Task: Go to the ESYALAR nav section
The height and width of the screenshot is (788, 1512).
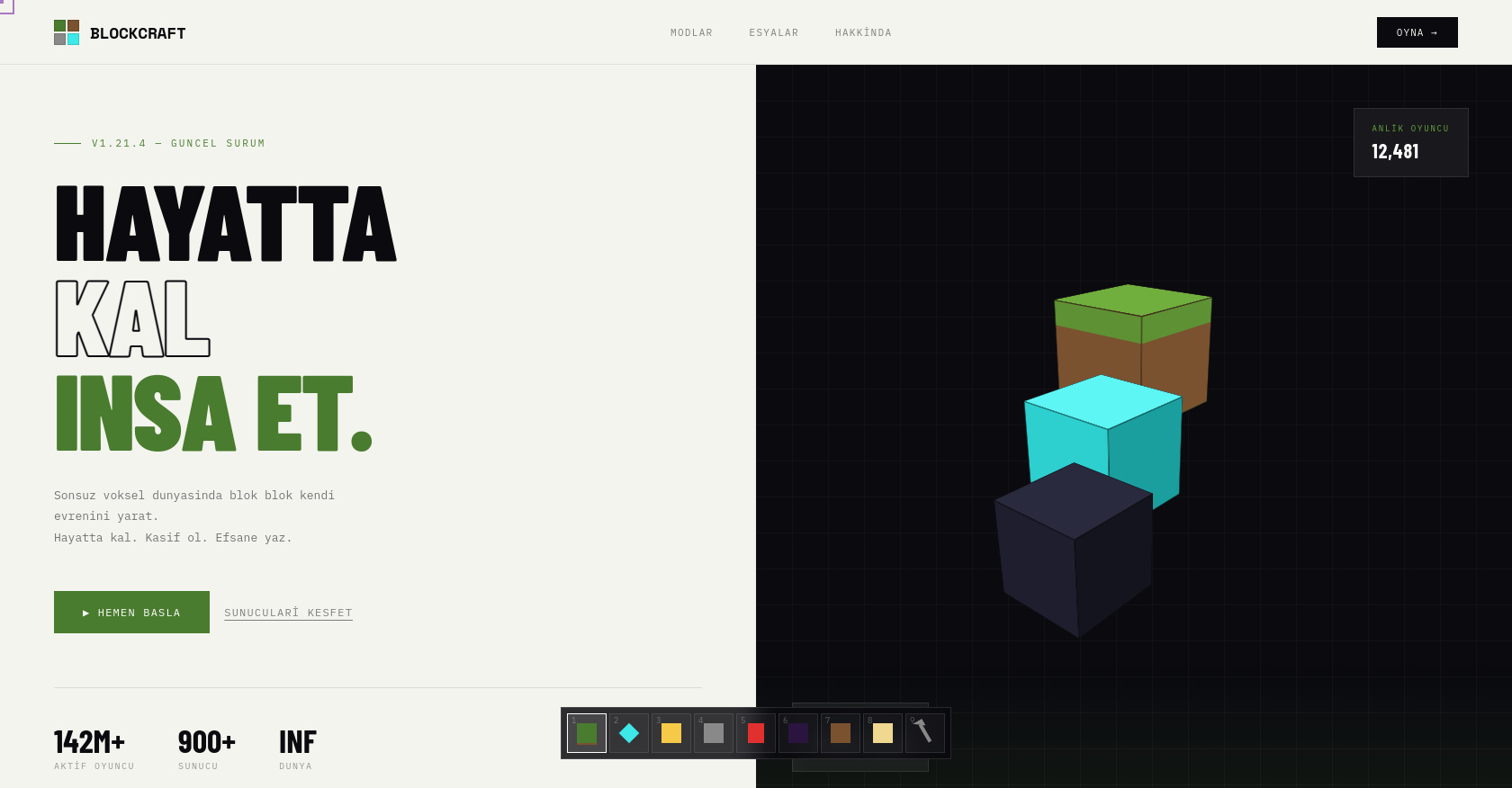Action: (x=774, y=33)
